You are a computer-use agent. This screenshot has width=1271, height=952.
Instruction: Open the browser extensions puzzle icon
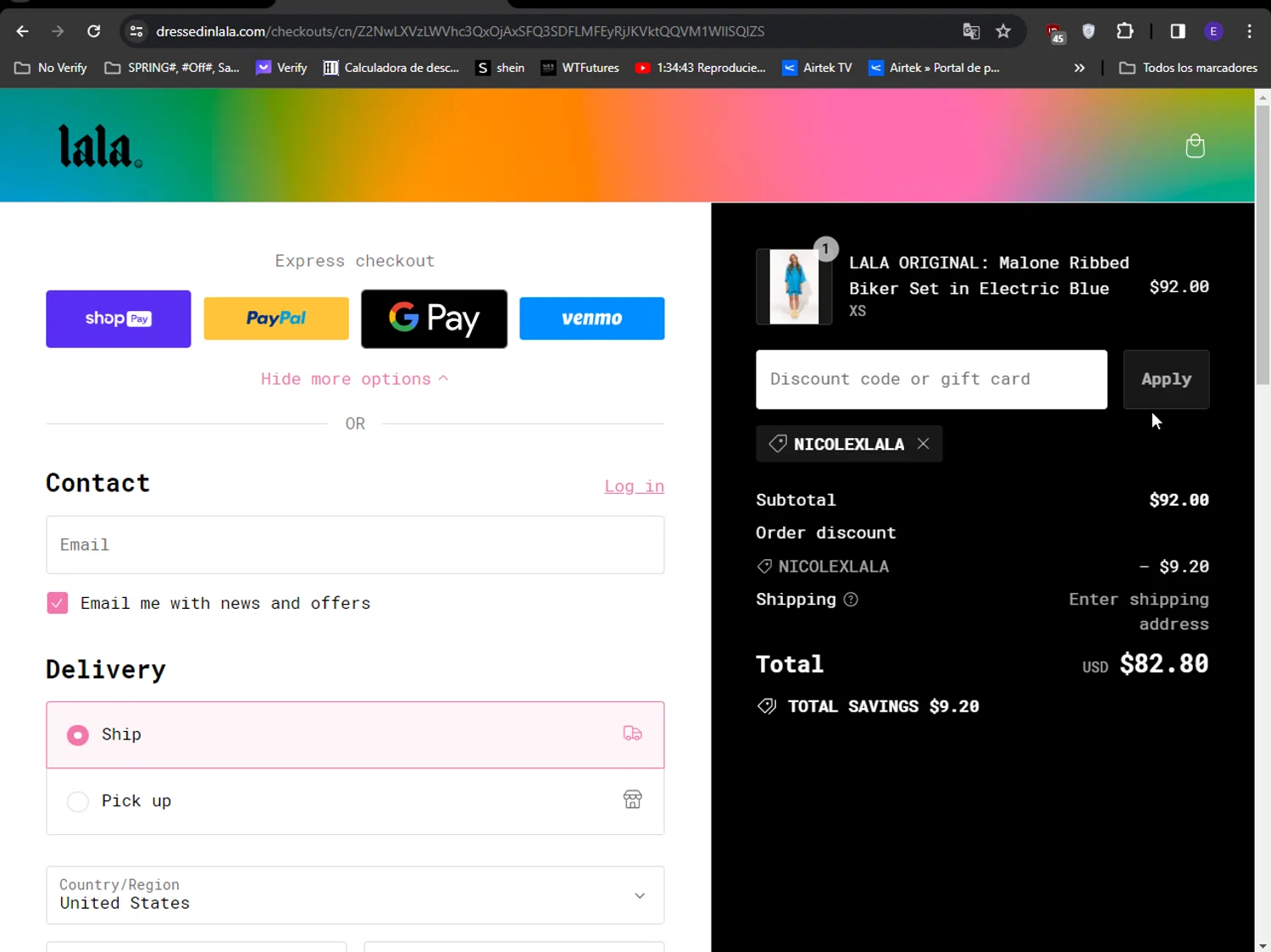tap(1124, 31)
